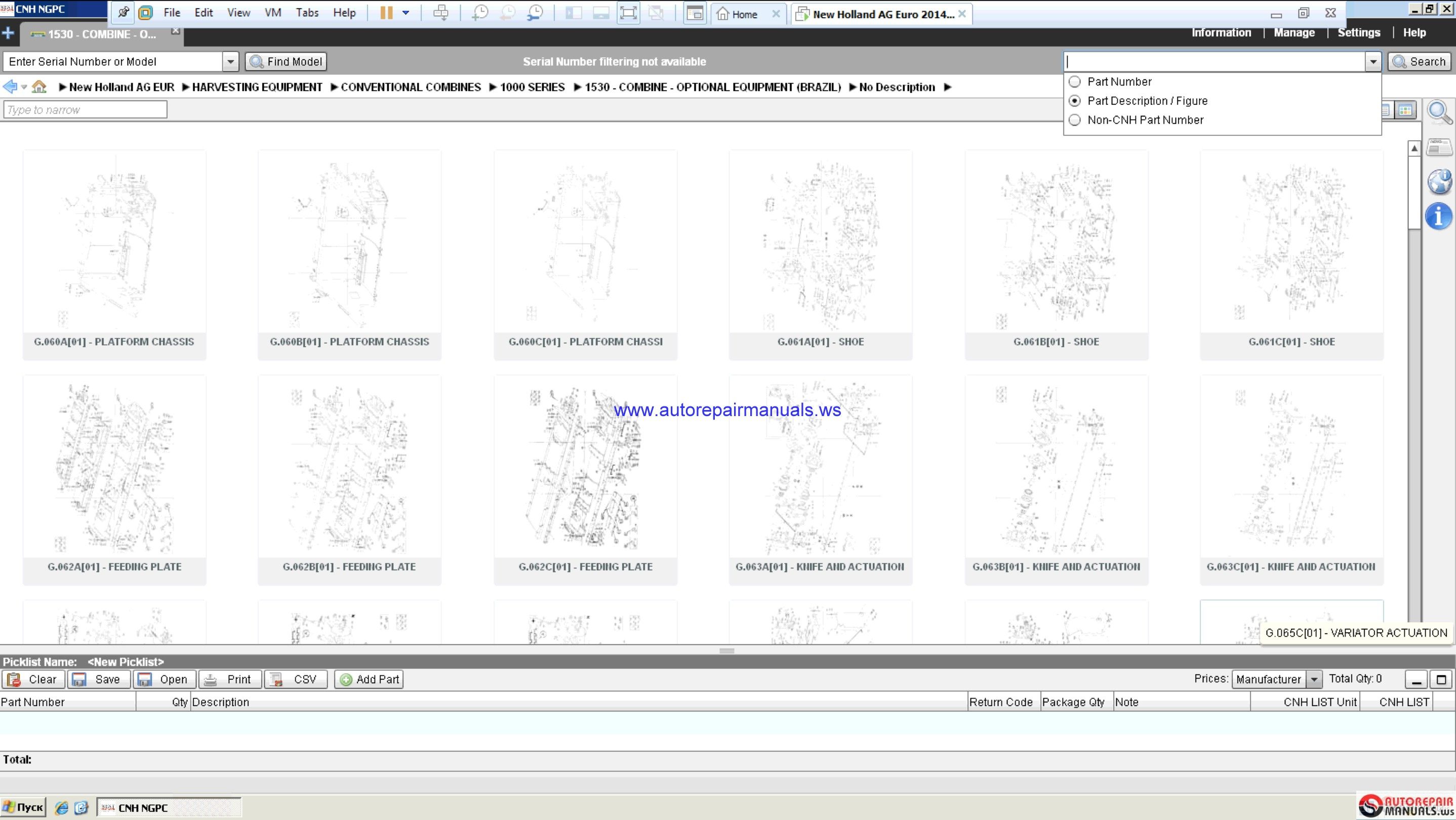Click the CSV export button

296,679
